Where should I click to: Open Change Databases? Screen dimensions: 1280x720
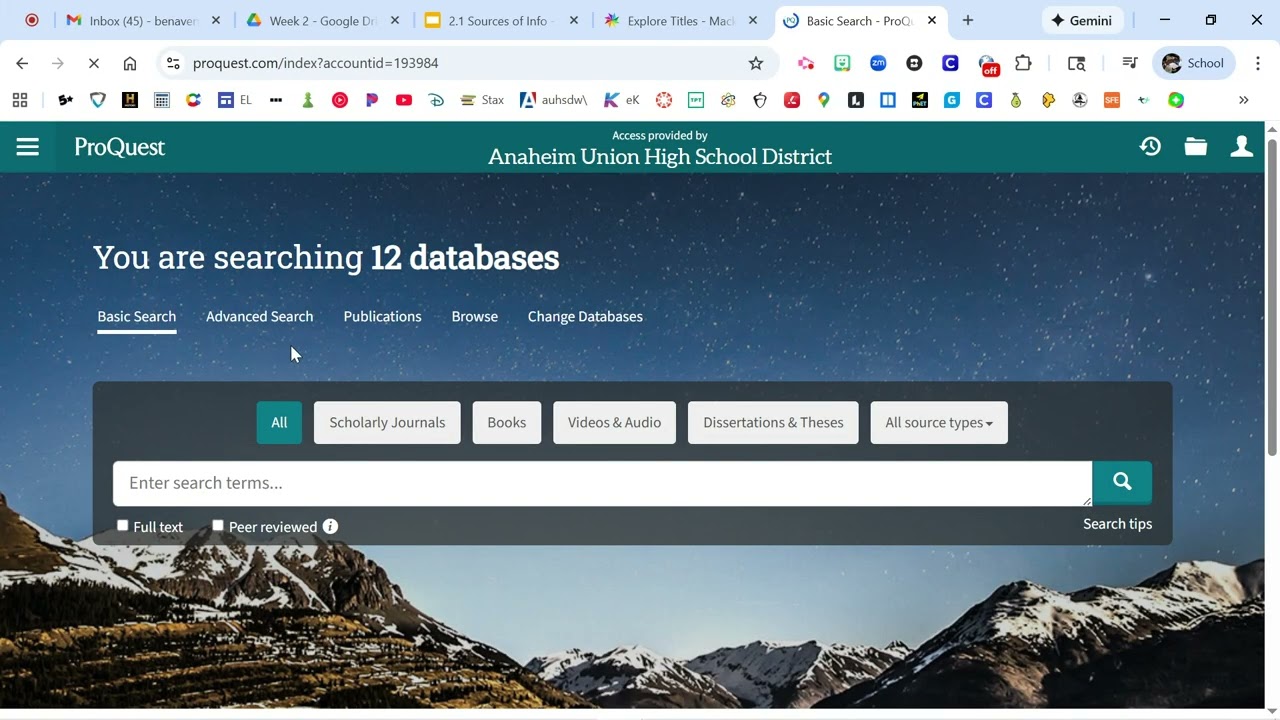click(585, 316)
